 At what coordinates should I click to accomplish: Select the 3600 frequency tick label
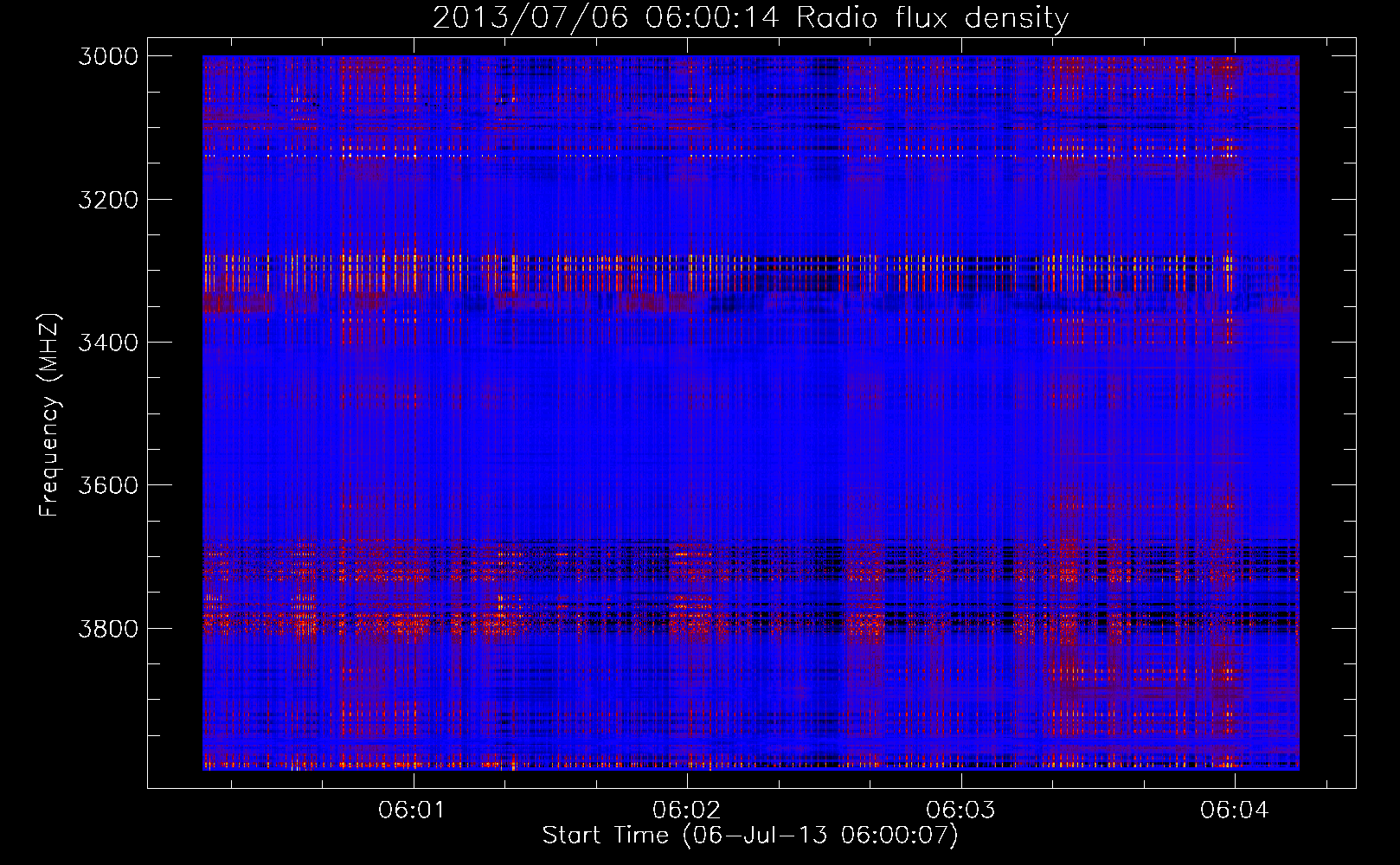(108, 485)
